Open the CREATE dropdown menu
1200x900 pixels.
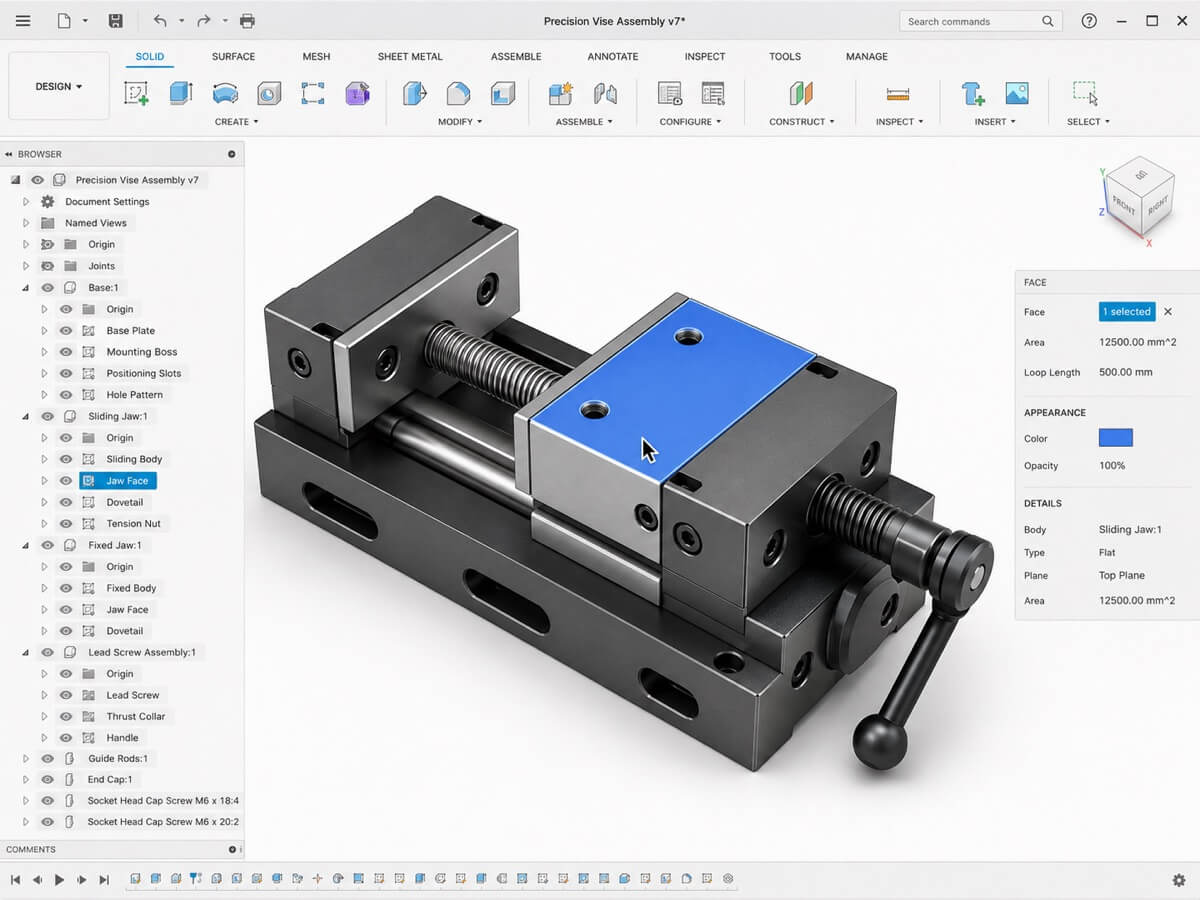237,122
